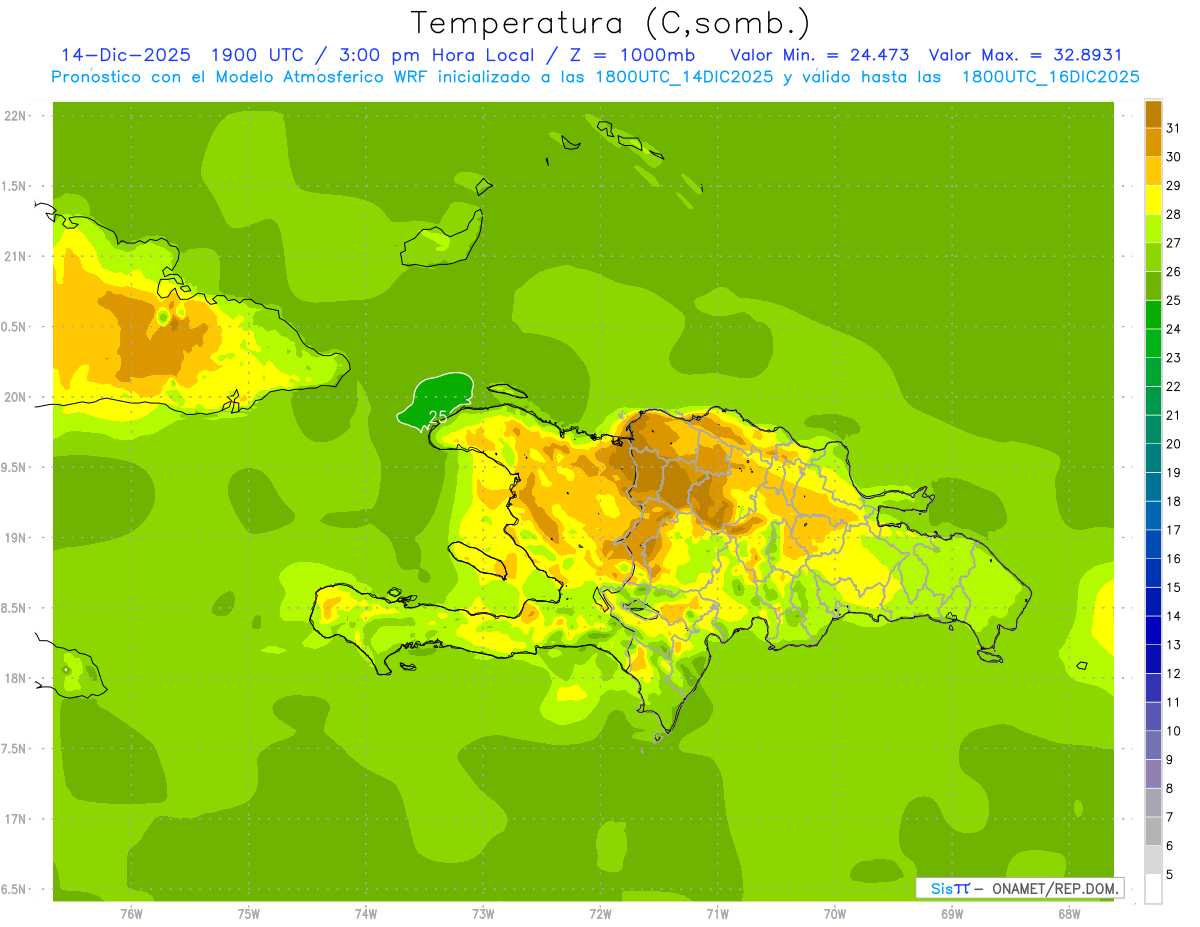1200x927 pixels.
Task: Click the legend color band between 20 and 21
Action: click(x=1153, y=430)
